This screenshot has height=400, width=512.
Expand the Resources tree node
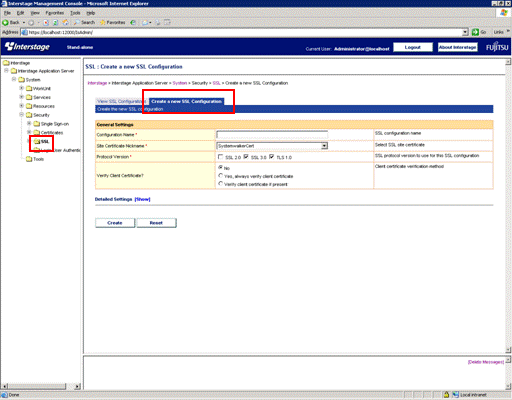(x=21, y=106)
